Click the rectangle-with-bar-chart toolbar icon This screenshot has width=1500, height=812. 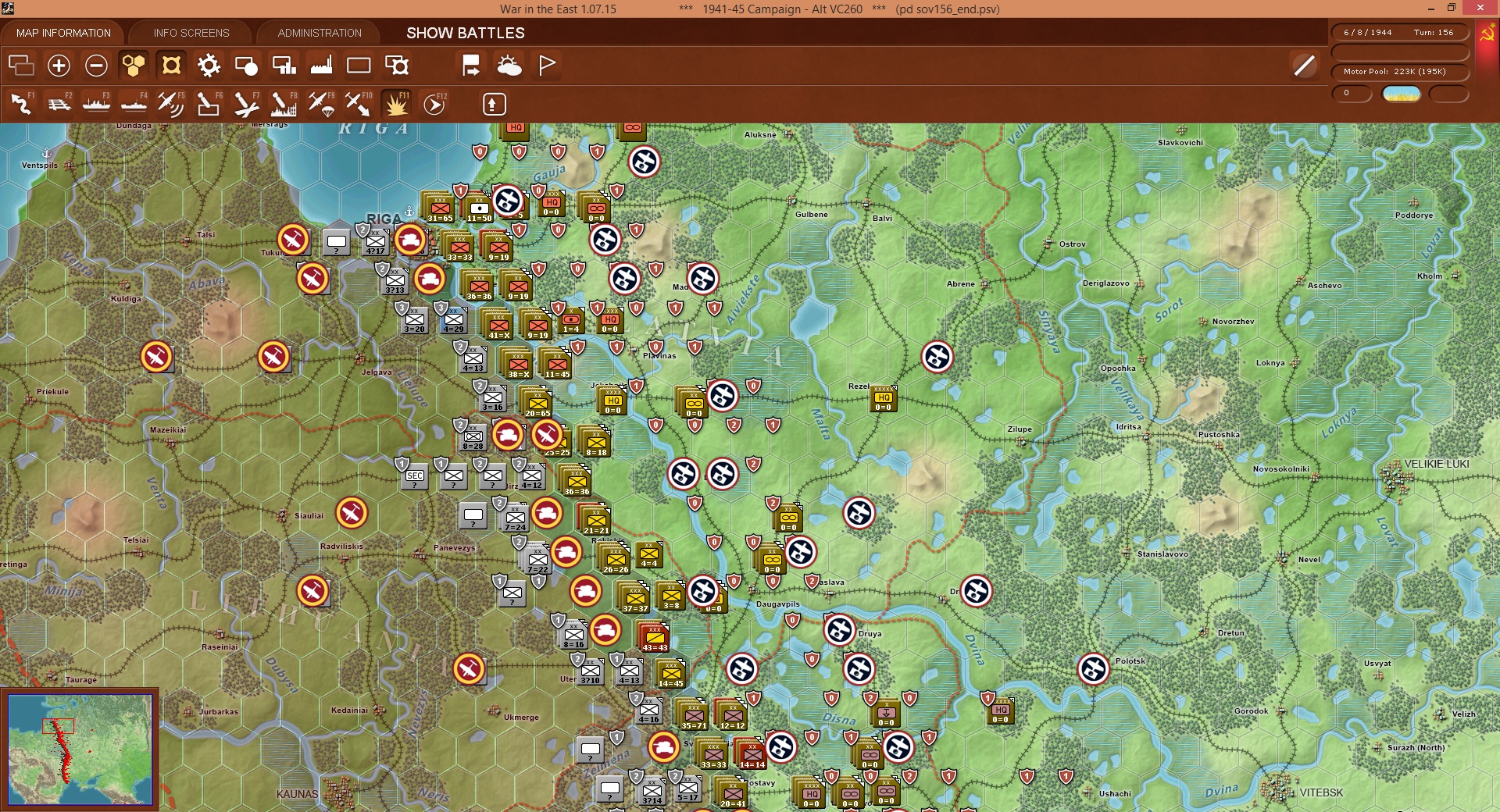point(284,66)
